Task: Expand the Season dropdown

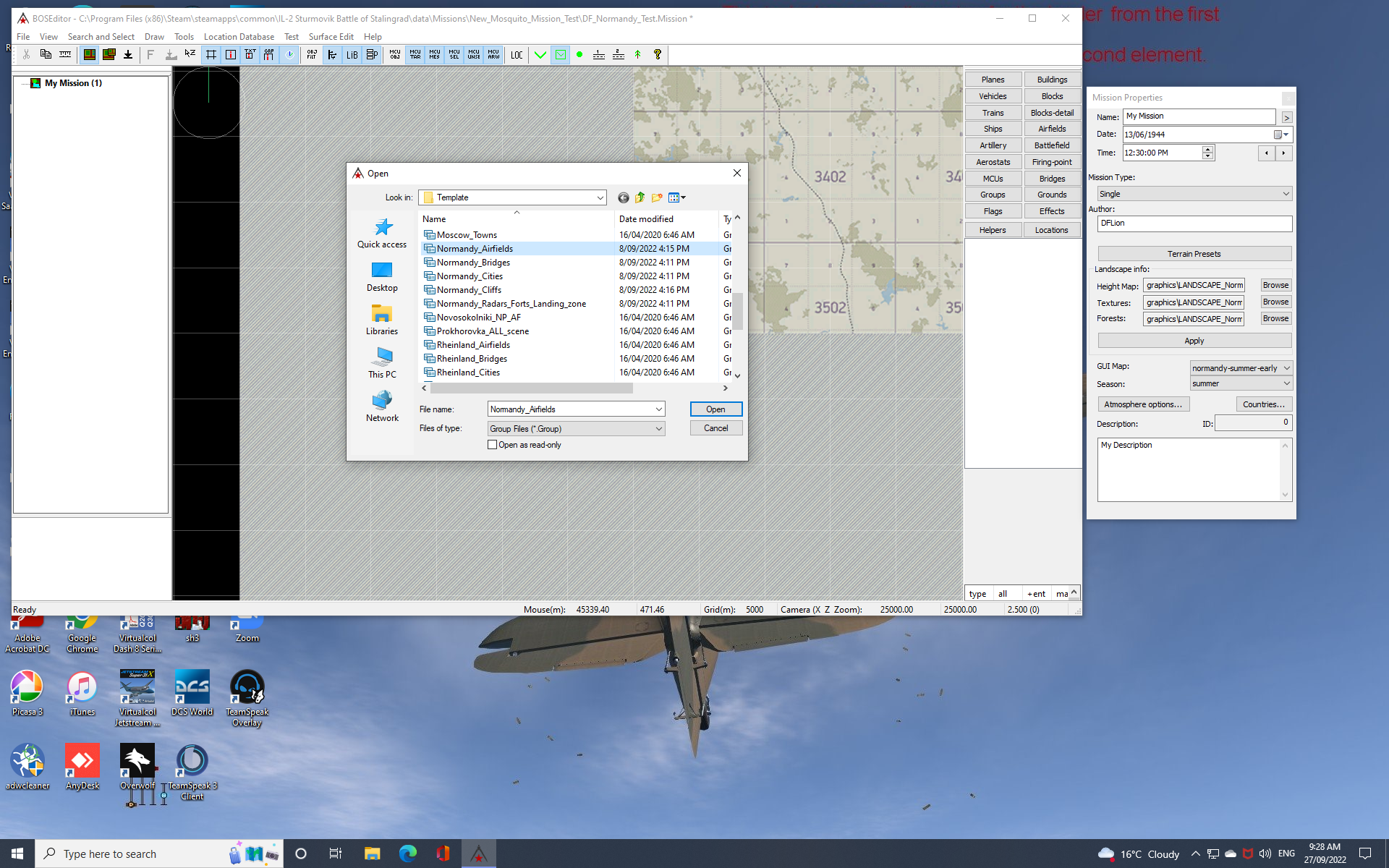Action: pos(1240,384)
